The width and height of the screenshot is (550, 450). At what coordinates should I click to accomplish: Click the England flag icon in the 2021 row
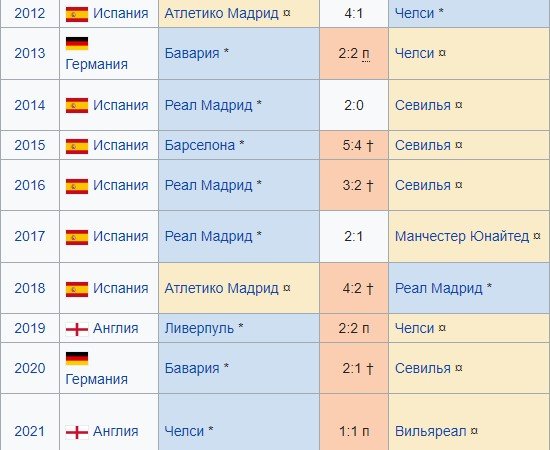coord(77,432)
